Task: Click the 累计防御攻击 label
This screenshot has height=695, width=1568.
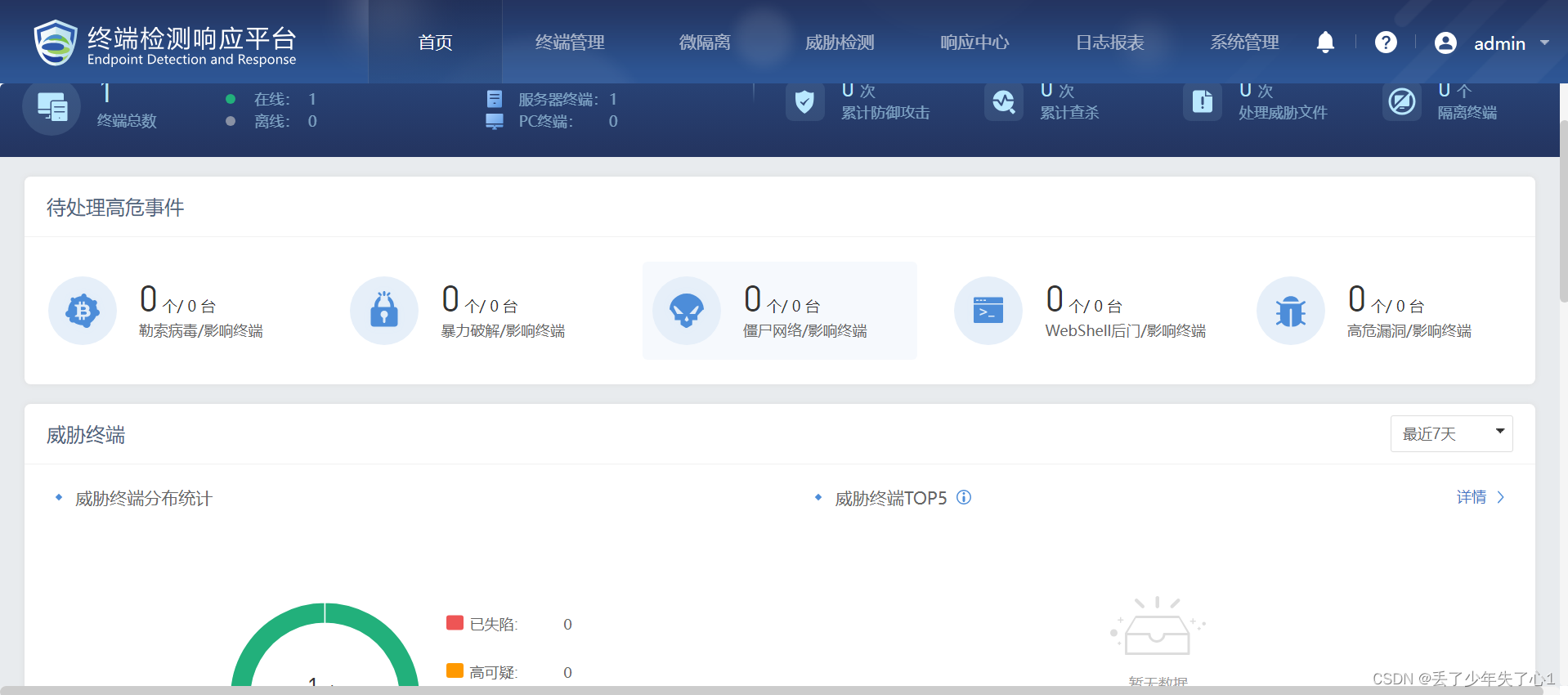Action: click(x=885, y=112)
